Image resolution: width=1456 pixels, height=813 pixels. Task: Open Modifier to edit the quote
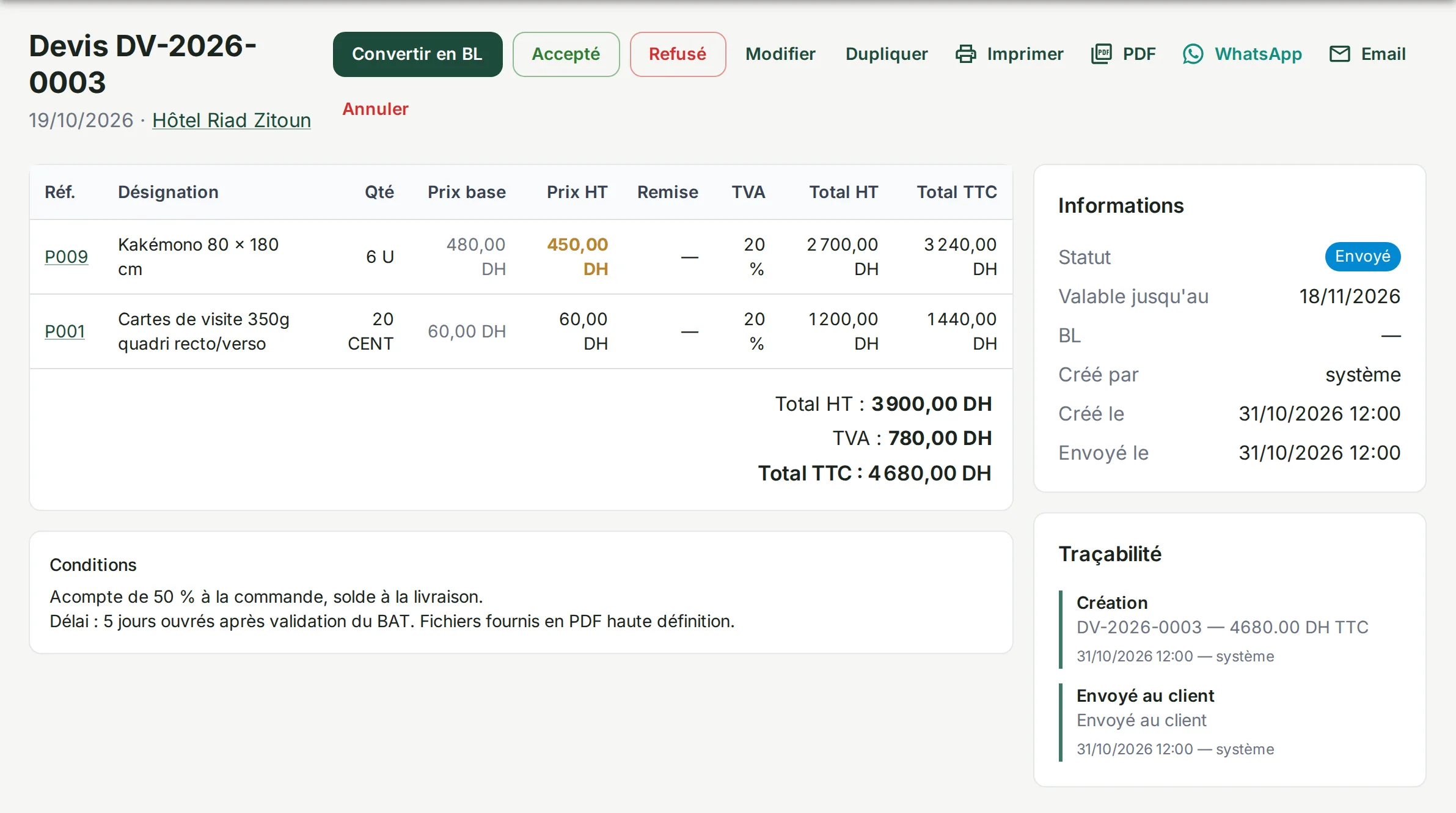780,54
